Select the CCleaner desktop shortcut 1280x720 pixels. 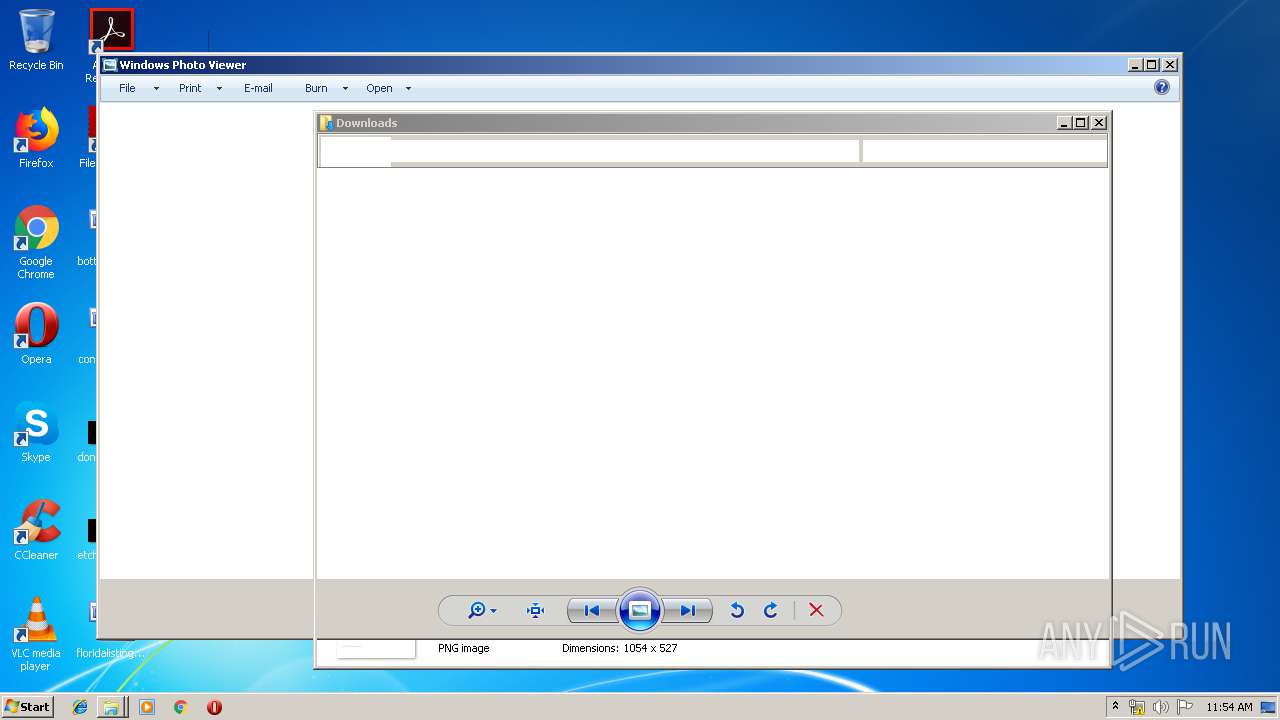[x=36, y=530]
